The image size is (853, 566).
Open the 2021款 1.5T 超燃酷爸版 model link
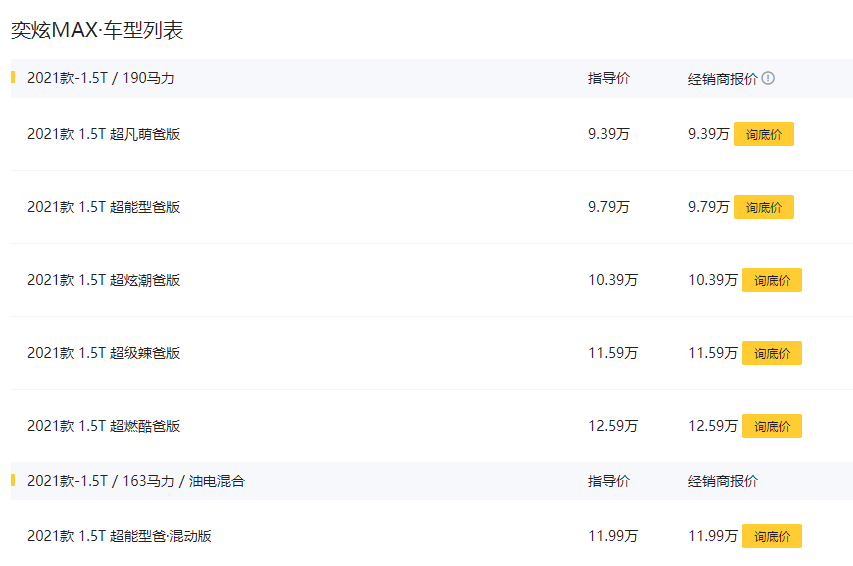[x=103, y=426]
